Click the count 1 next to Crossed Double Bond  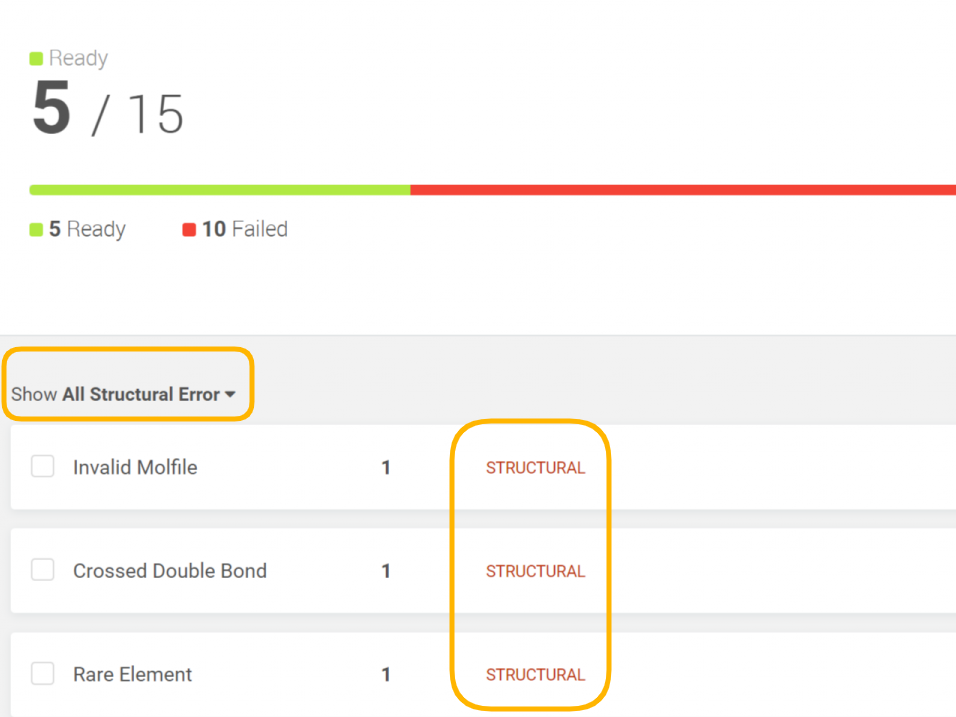point(386,571)
